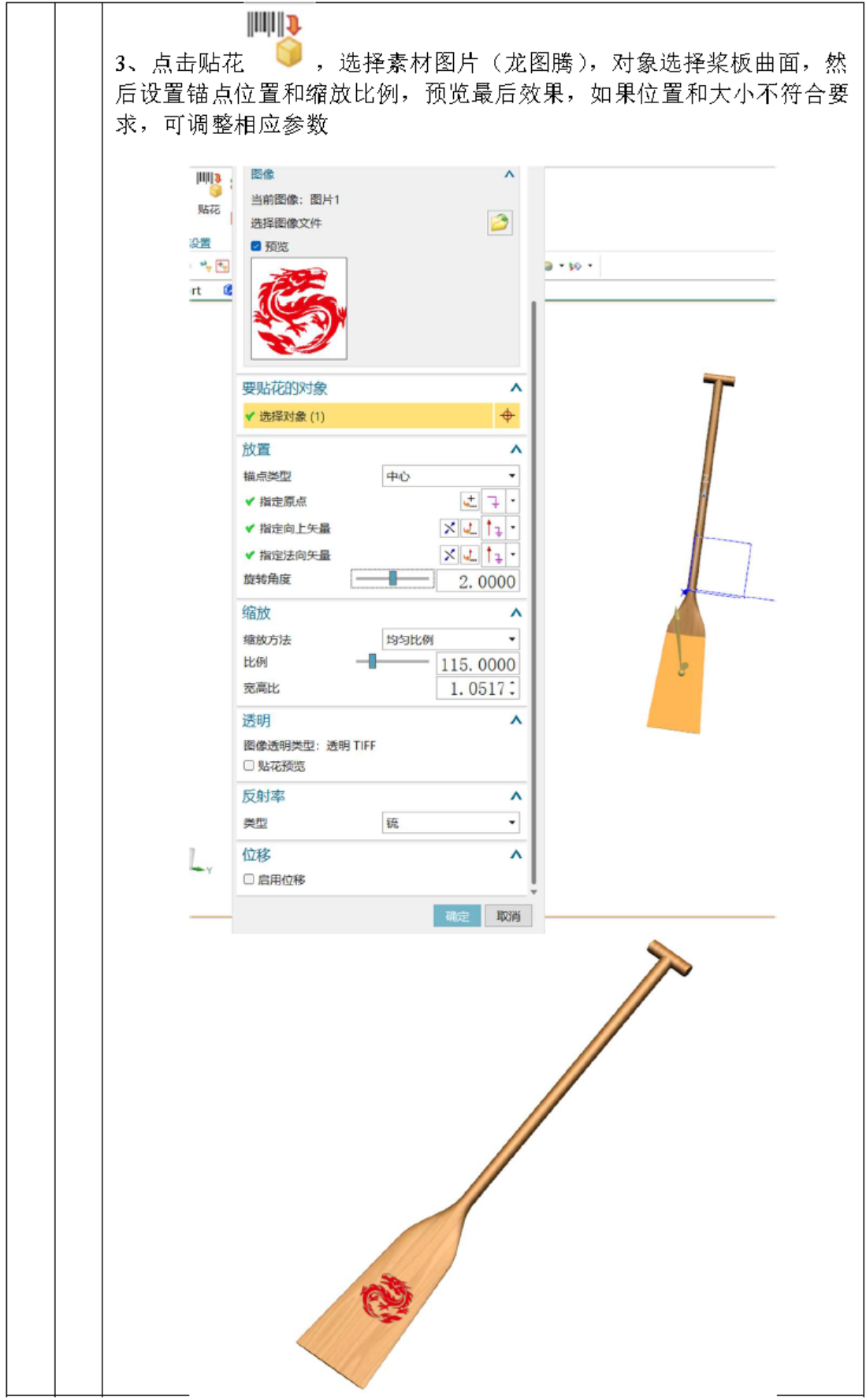Click inferred vector icon in 指定向上矢量 row
The image size is (866, 1400).
tap(494, 528)
